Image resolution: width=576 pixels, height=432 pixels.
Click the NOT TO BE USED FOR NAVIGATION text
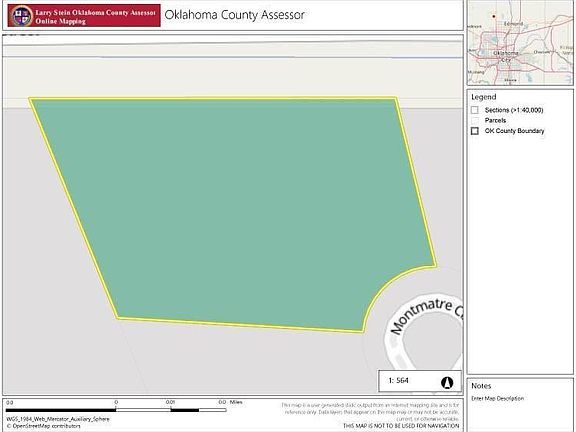click(401, 426)
